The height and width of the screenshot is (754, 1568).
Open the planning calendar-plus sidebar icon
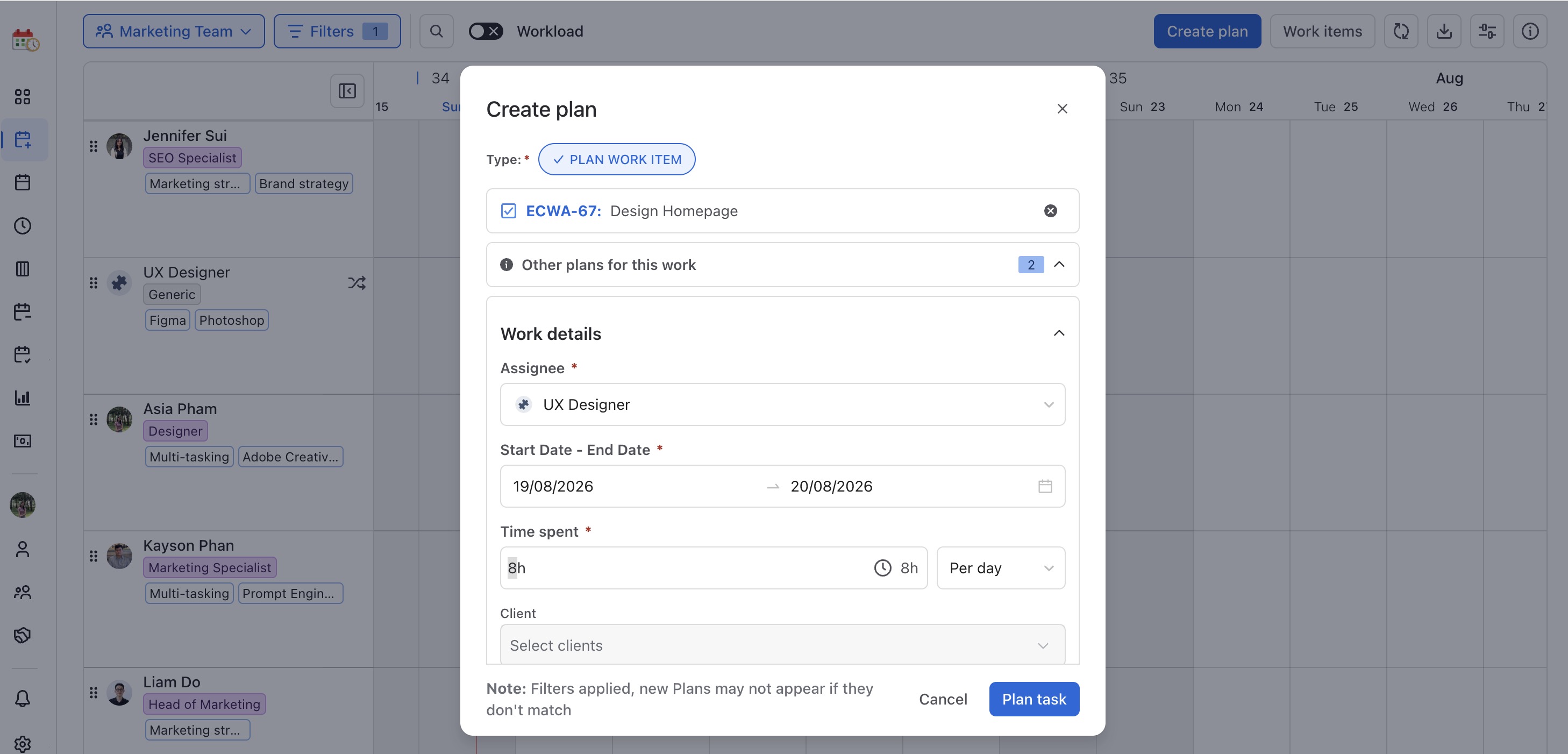pyautogui.click(x=23, y=139)
